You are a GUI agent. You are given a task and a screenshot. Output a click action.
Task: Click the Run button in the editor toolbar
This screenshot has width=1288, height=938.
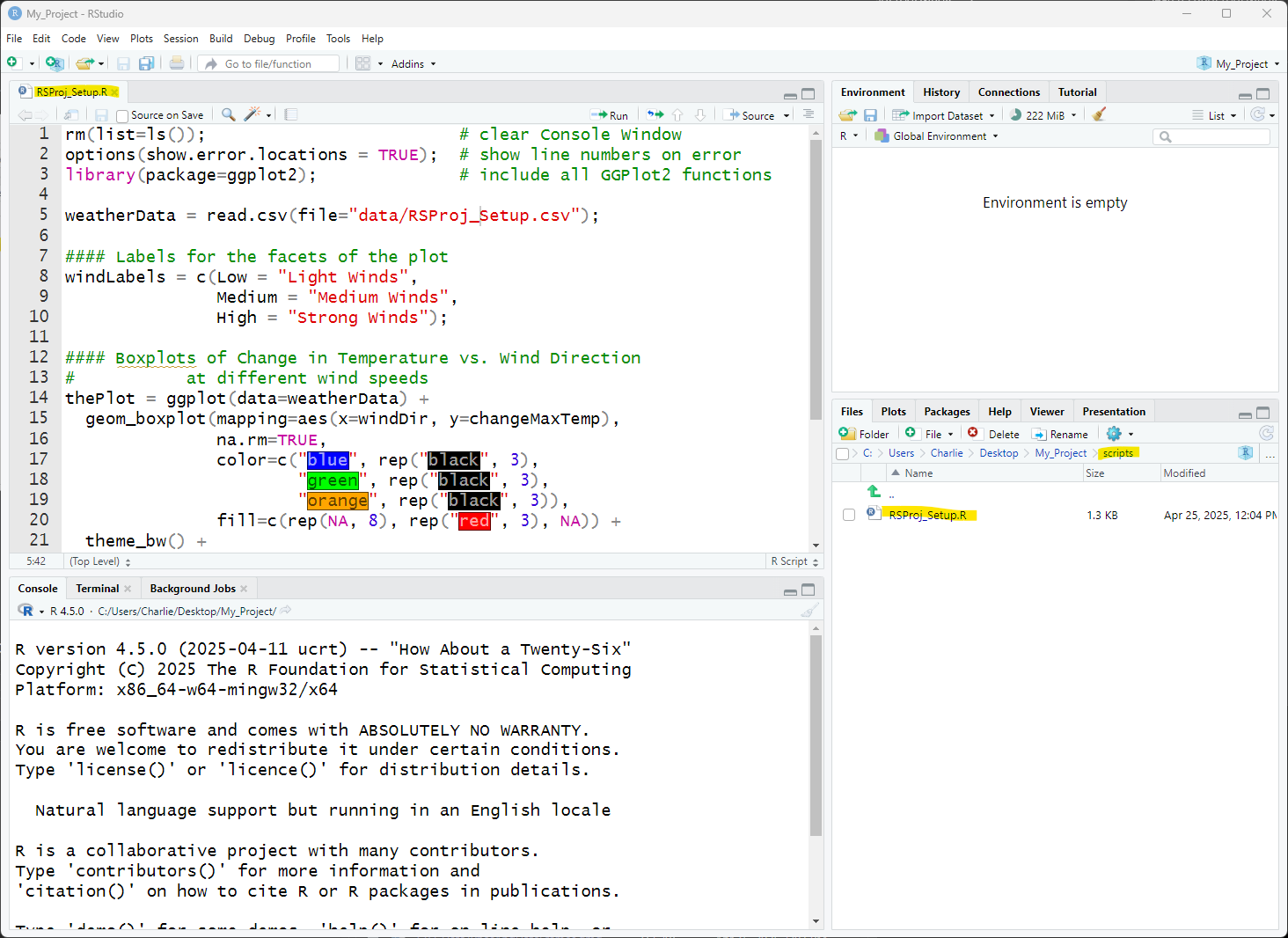[610, 115]
